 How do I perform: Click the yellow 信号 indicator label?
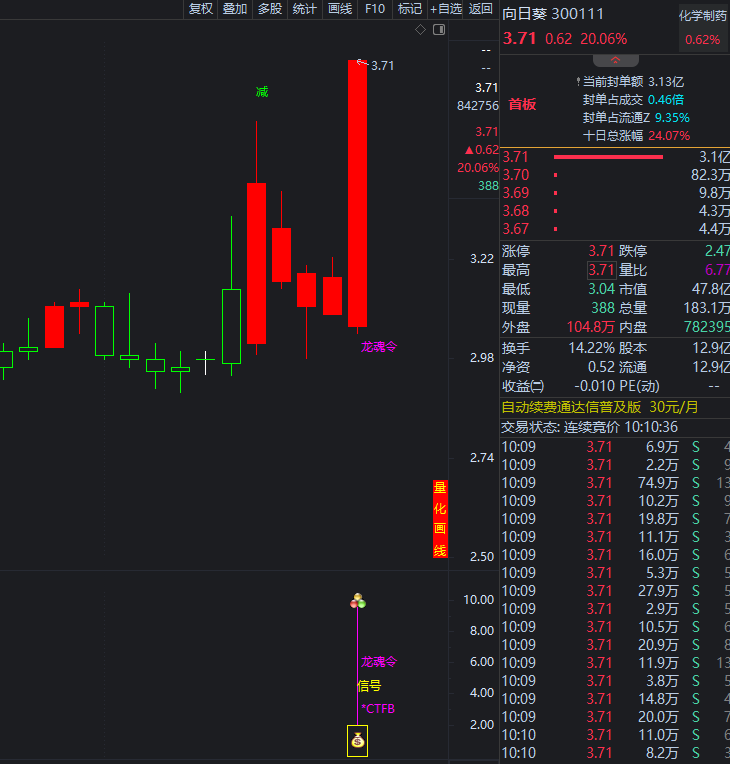tap(369, 686)
